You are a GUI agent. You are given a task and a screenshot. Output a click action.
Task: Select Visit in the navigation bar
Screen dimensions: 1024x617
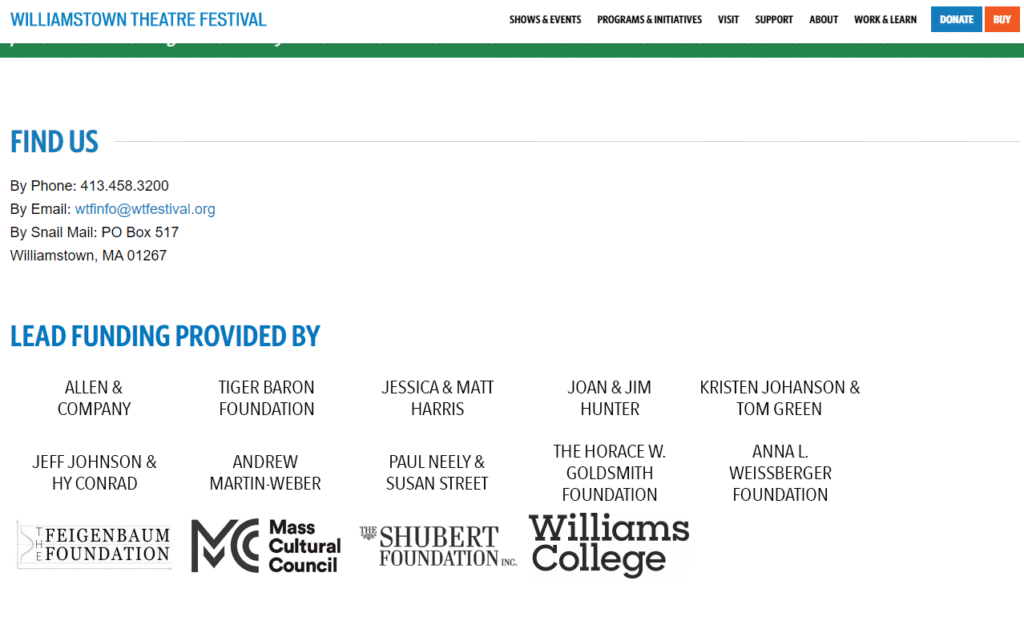pyautogui.click(x=728, y=20)
